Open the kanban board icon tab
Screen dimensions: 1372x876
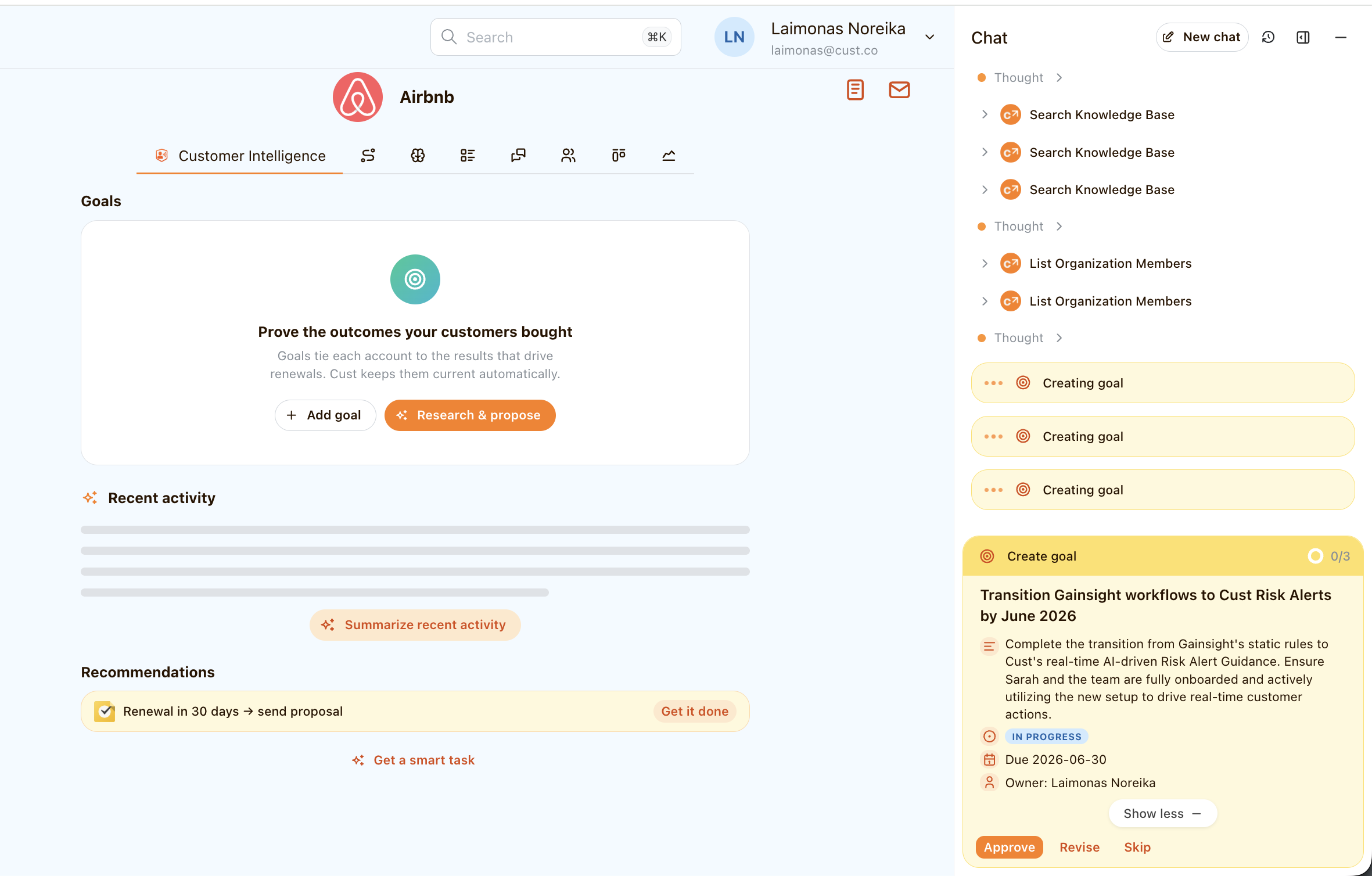619,155
